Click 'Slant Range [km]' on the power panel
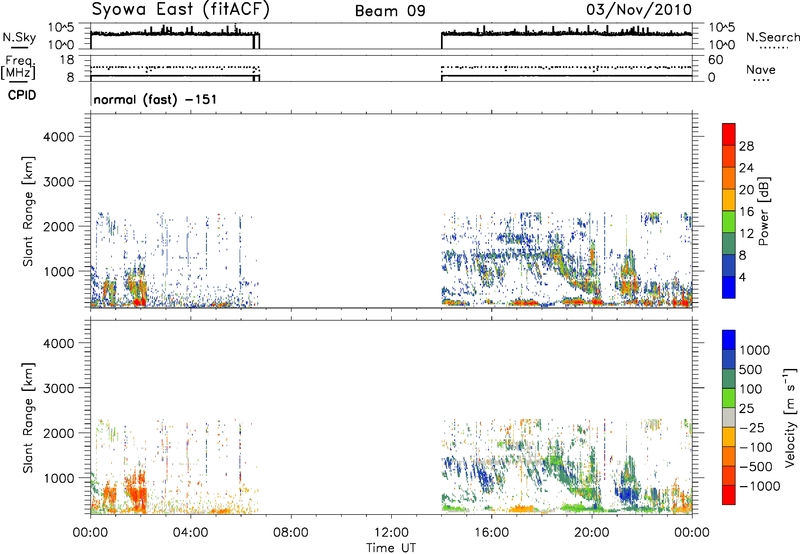 tap(28, 211)
